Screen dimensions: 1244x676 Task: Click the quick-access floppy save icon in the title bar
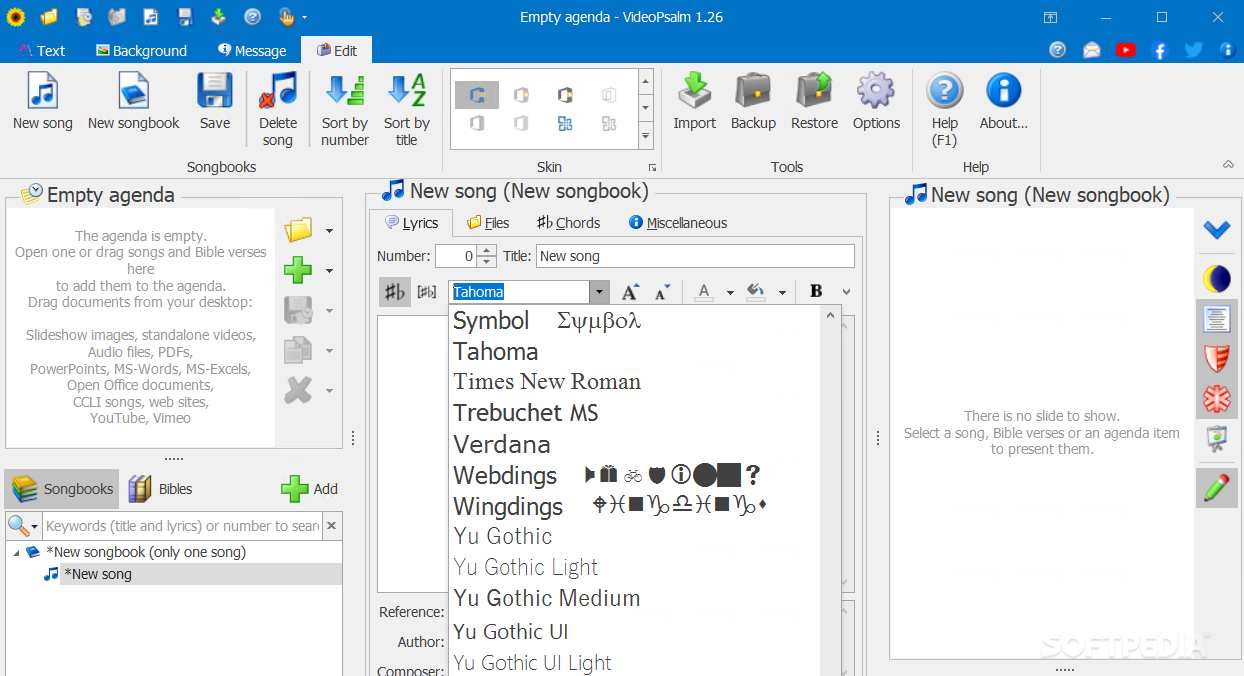coord(185,17)
